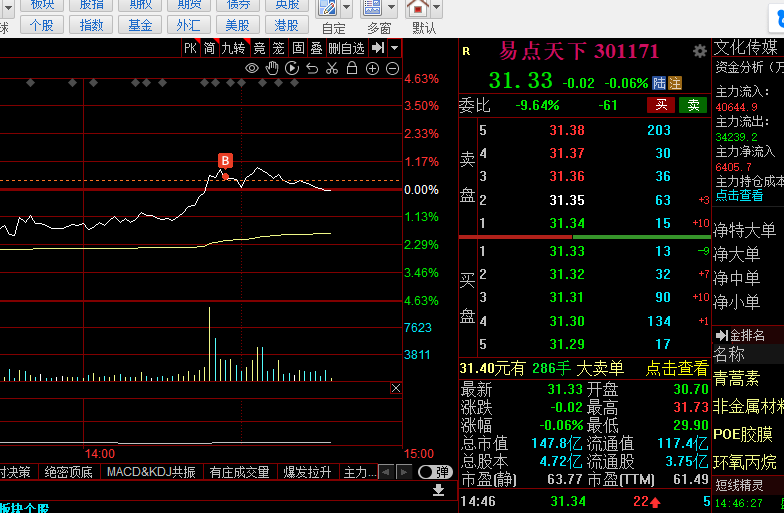Select the 外汇 category button
This screenshot has width=784, height=513.
(188, 25)
